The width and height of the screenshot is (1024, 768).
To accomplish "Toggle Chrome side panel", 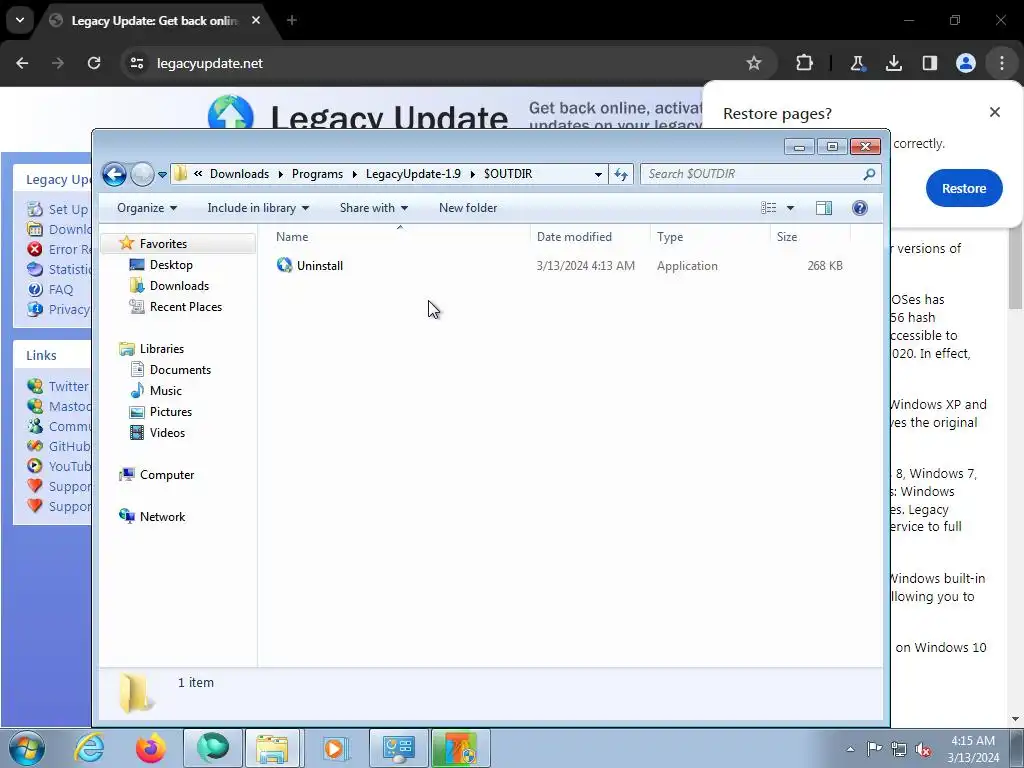I will [929, 63].
